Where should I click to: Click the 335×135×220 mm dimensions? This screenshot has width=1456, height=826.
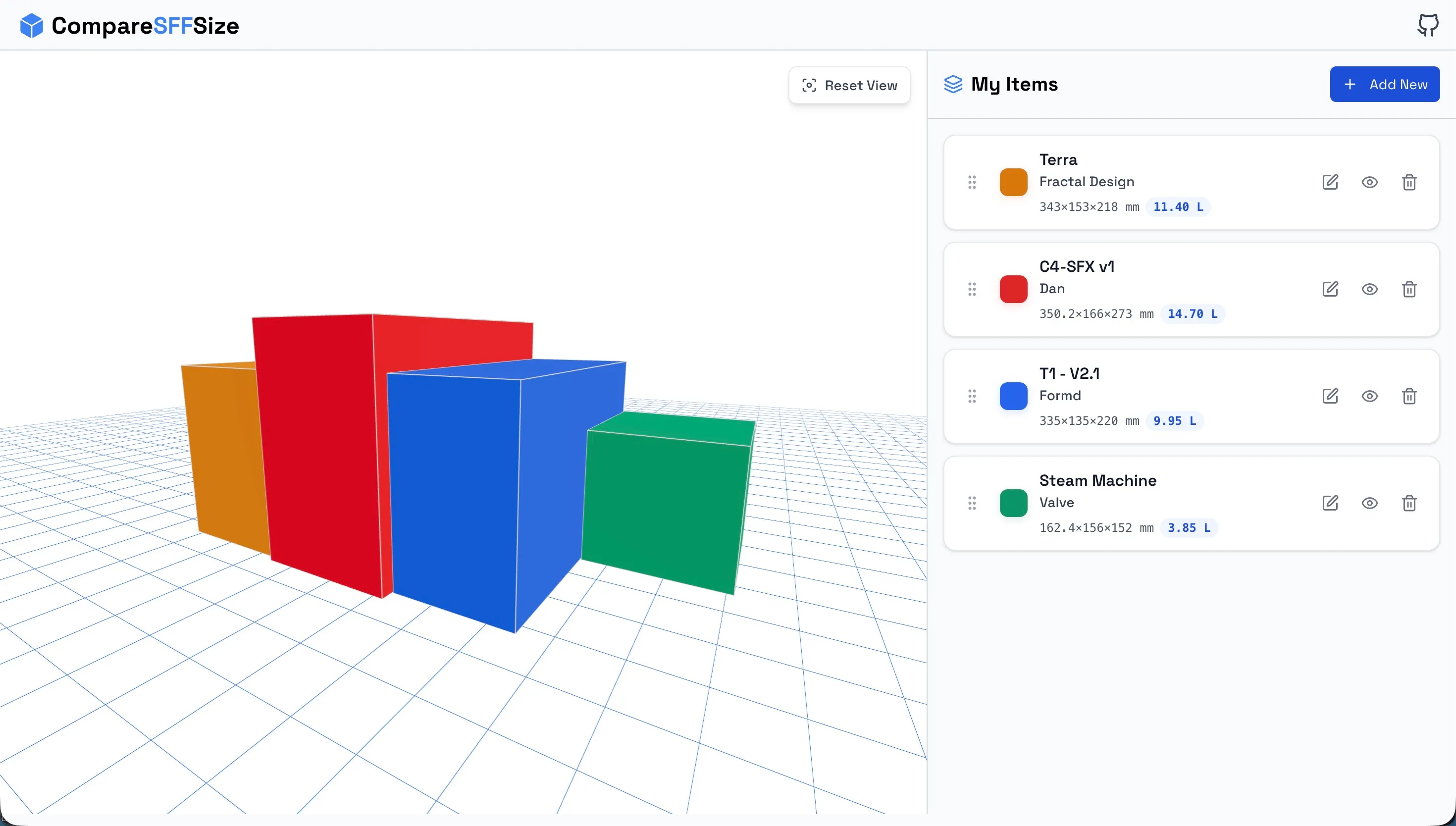(x=1089, y=421)
